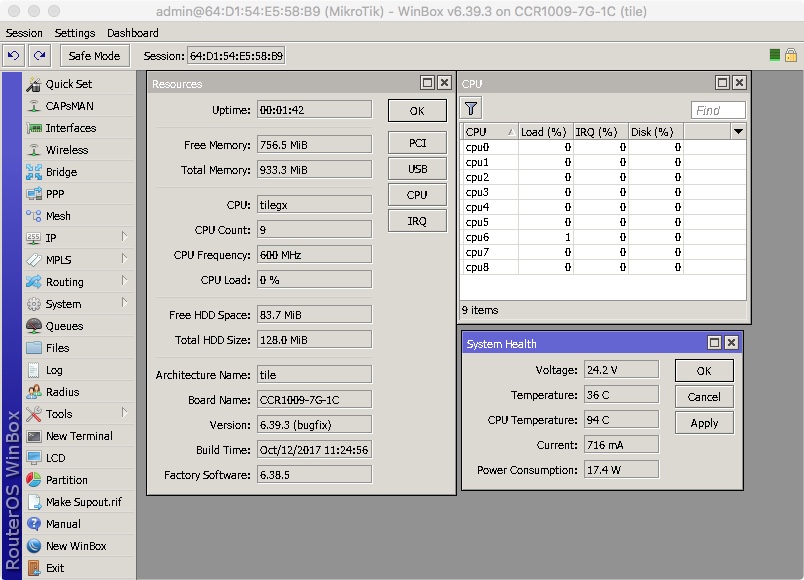Open the CAPsMAN sidebar item
Screen dimensions: 804x580
70,106
